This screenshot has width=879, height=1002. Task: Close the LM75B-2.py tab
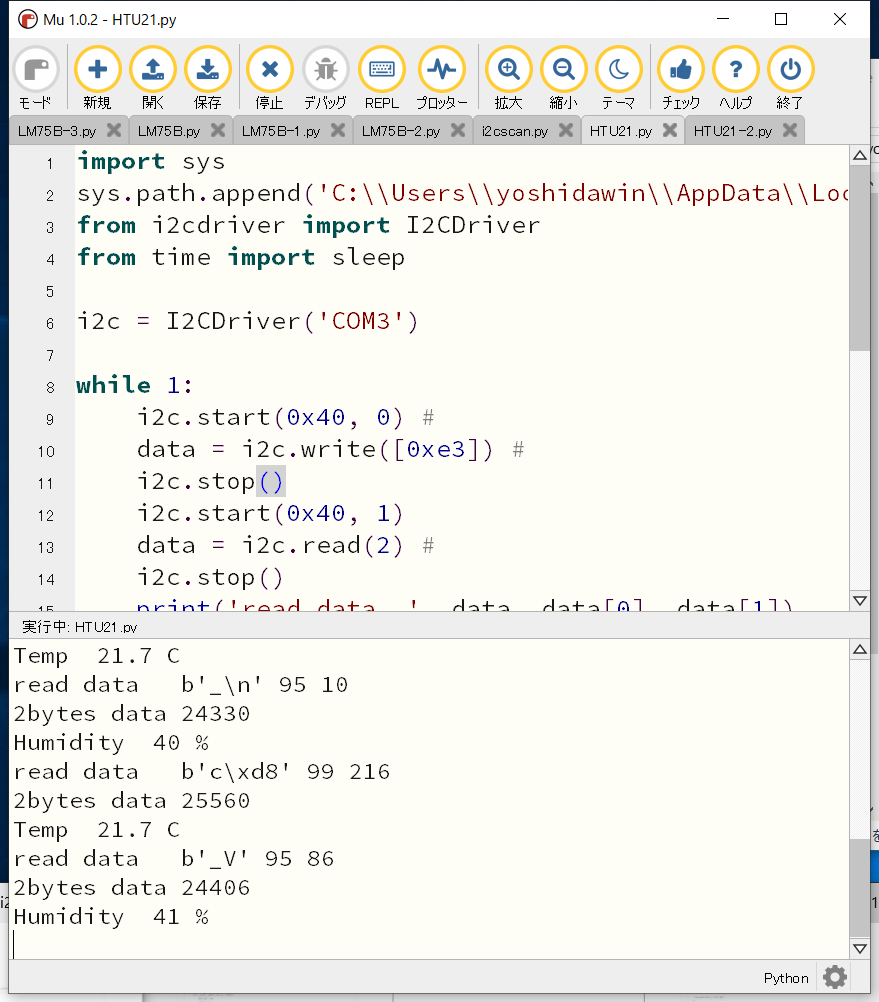click(457, 130)
